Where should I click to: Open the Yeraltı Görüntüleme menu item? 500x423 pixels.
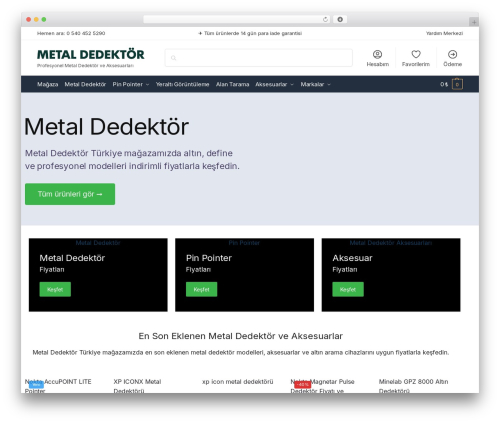click(x=182, y=84)
